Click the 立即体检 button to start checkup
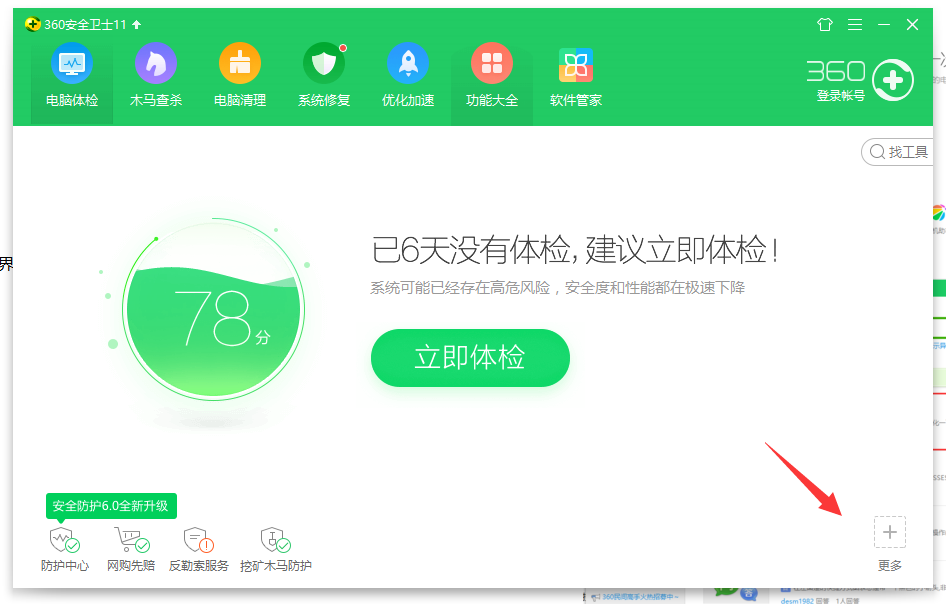 coord(470,357)
